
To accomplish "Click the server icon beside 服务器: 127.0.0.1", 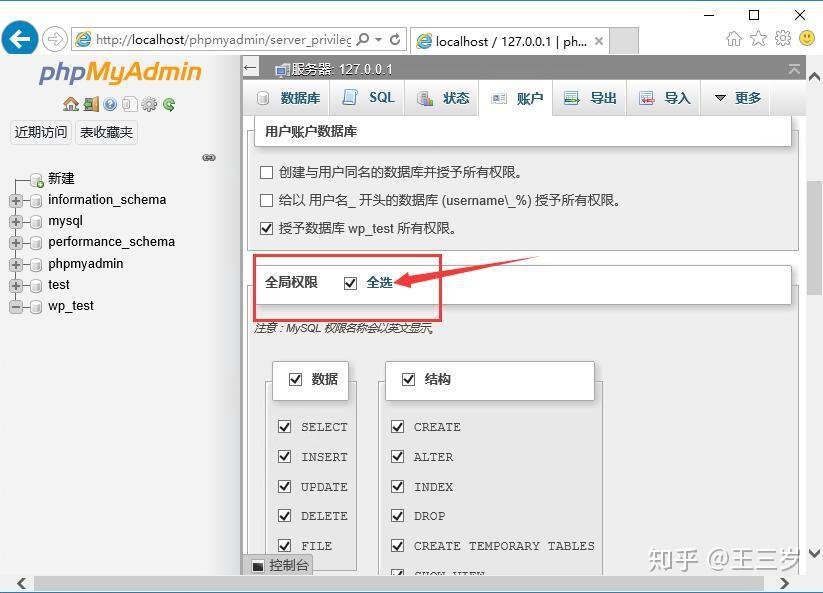I will coord(282,70).
